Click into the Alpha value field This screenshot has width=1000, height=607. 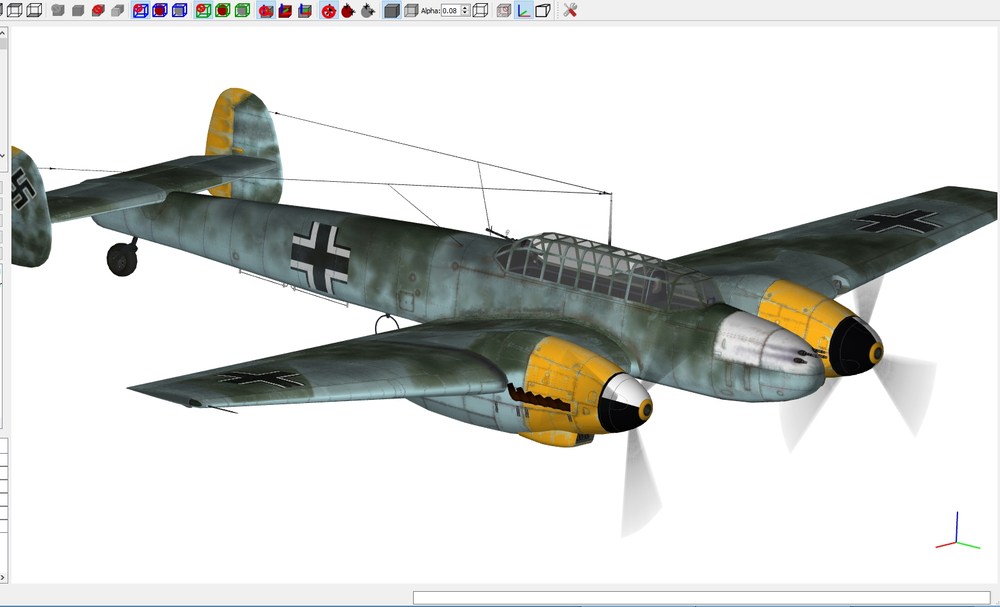tap(450, 10)
